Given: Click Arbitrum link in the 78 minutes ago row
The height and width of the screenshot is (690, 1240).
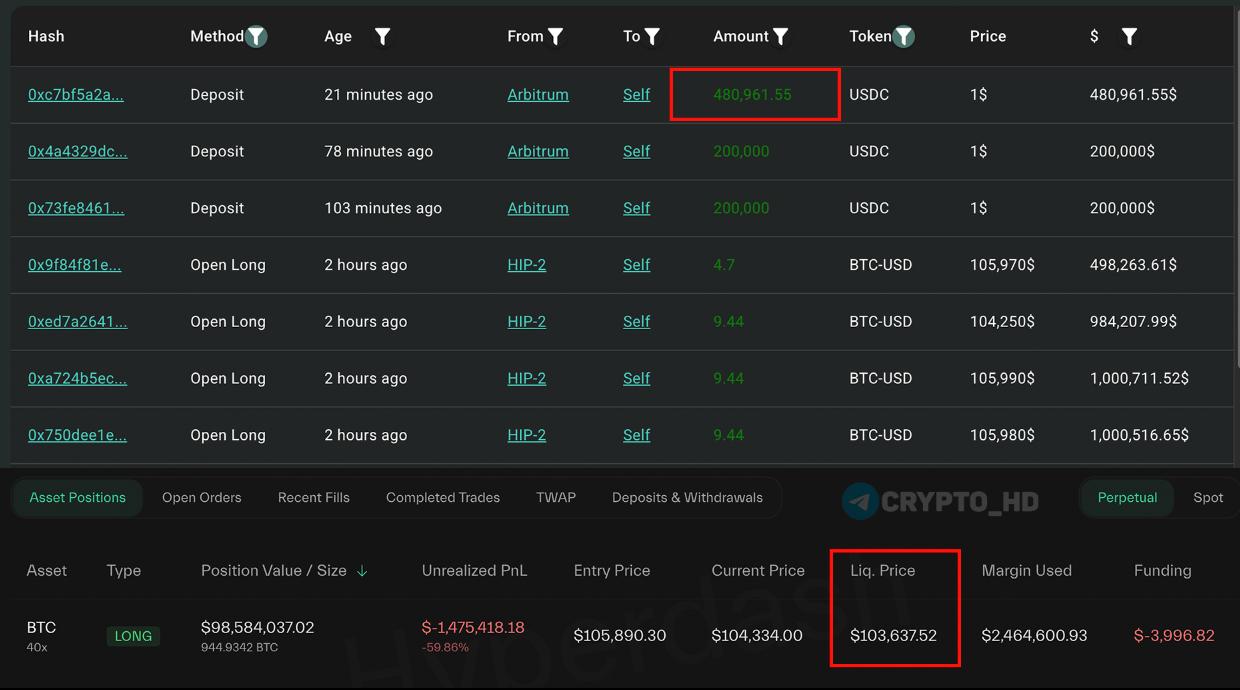Looking at the screenshot, I should point(538,152).
